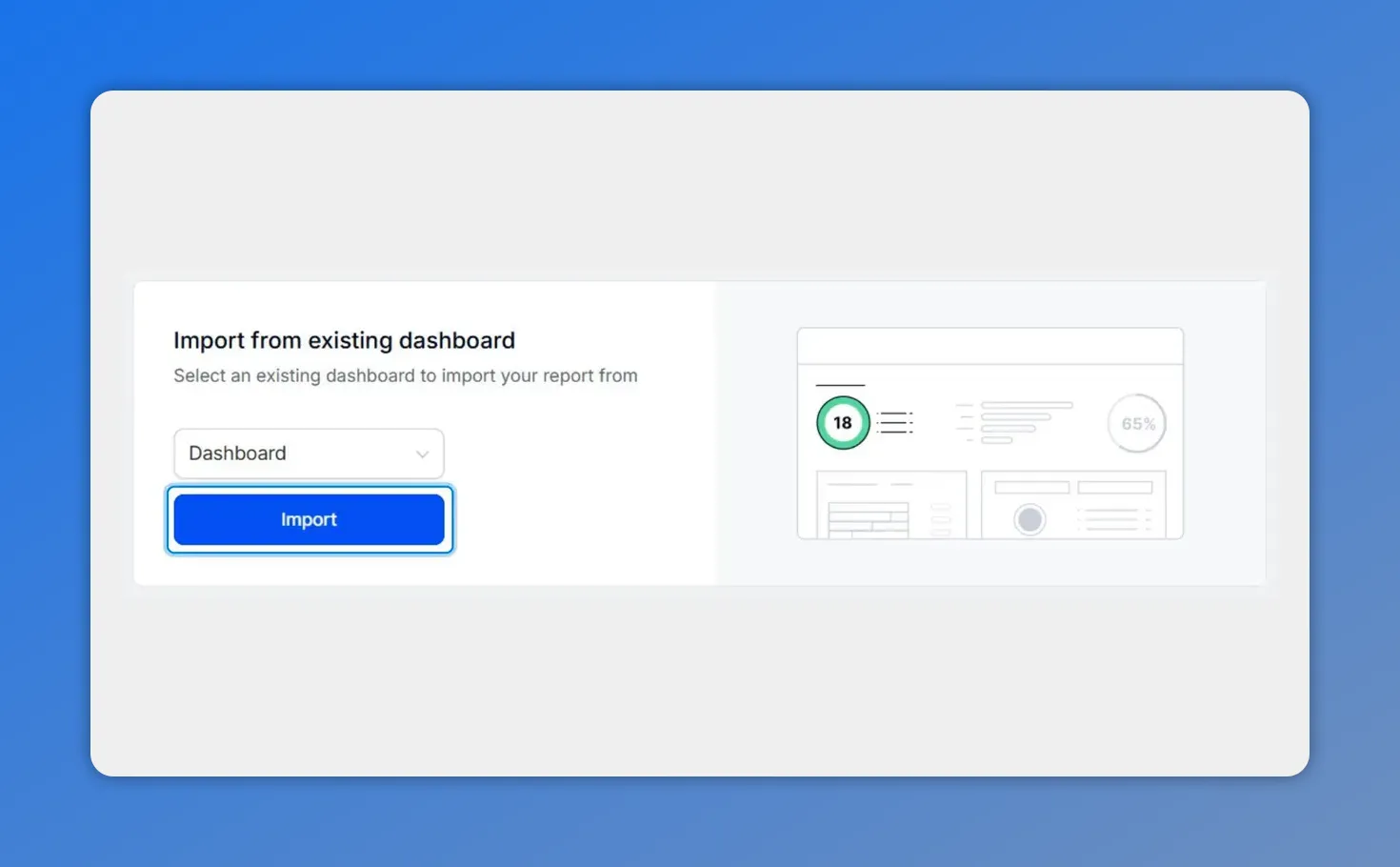Click the green 18 score badge icon

point(841,421)
